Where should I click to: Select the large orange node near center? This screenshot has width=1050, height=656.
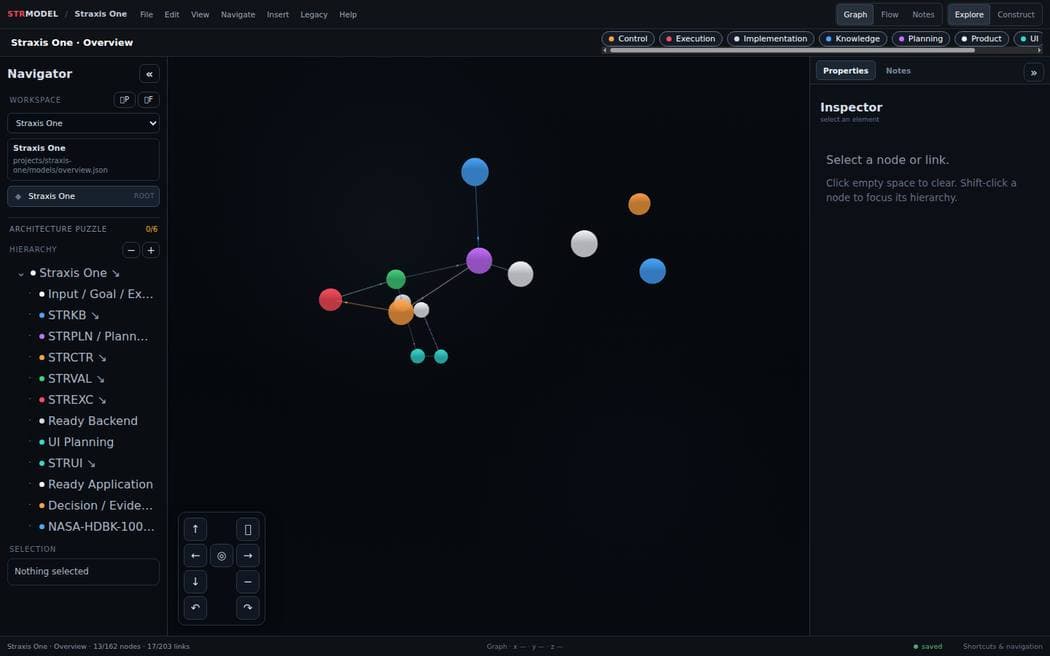(x=400, y=312)
